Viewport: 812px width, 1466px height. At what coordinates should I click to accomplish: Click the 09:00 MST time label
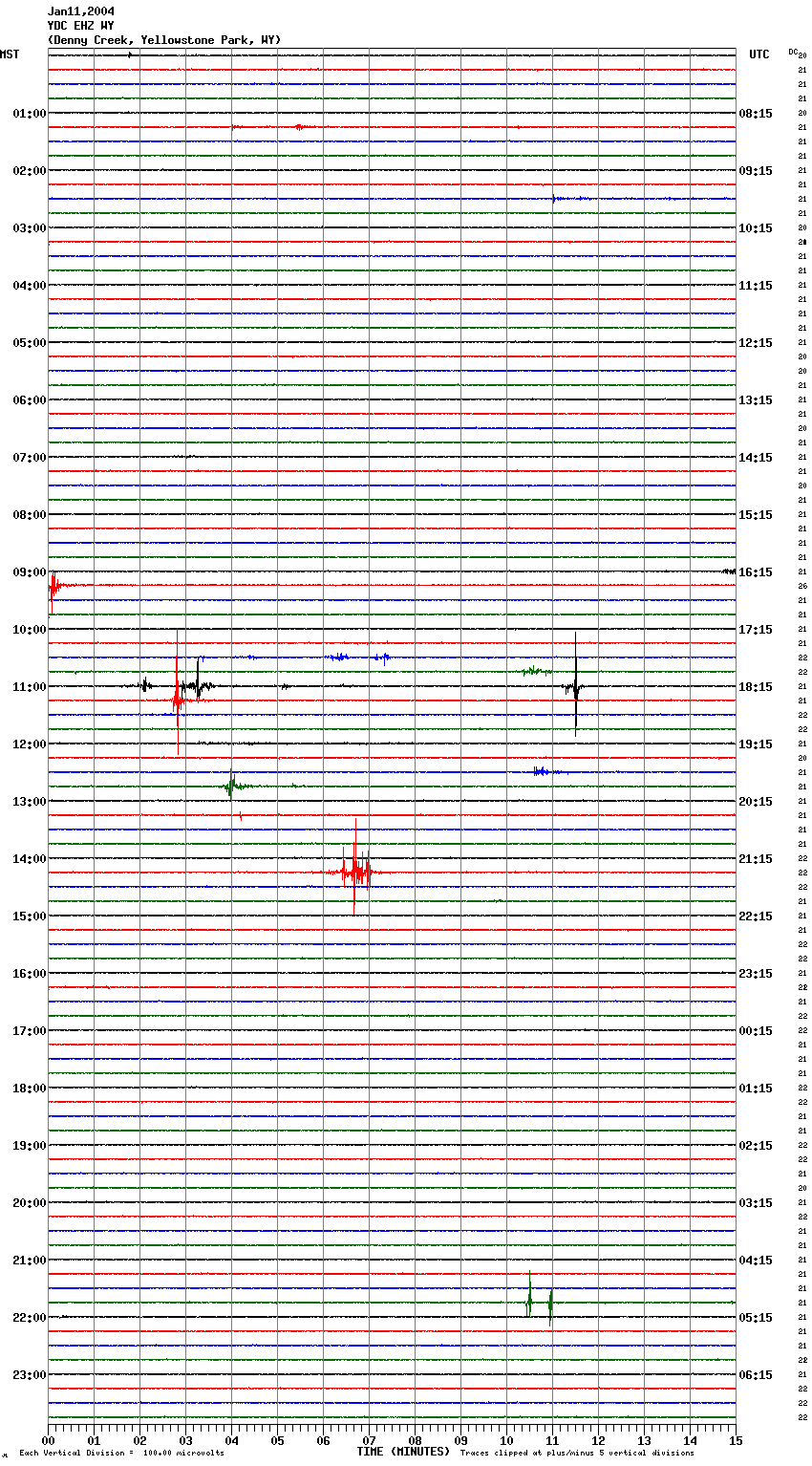30,572
